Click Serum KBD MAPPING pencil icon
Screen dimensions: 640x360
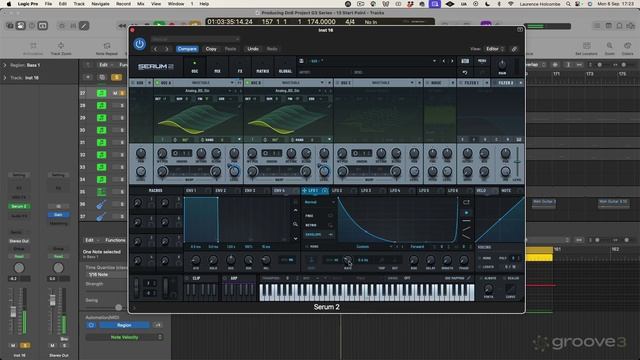469,278
